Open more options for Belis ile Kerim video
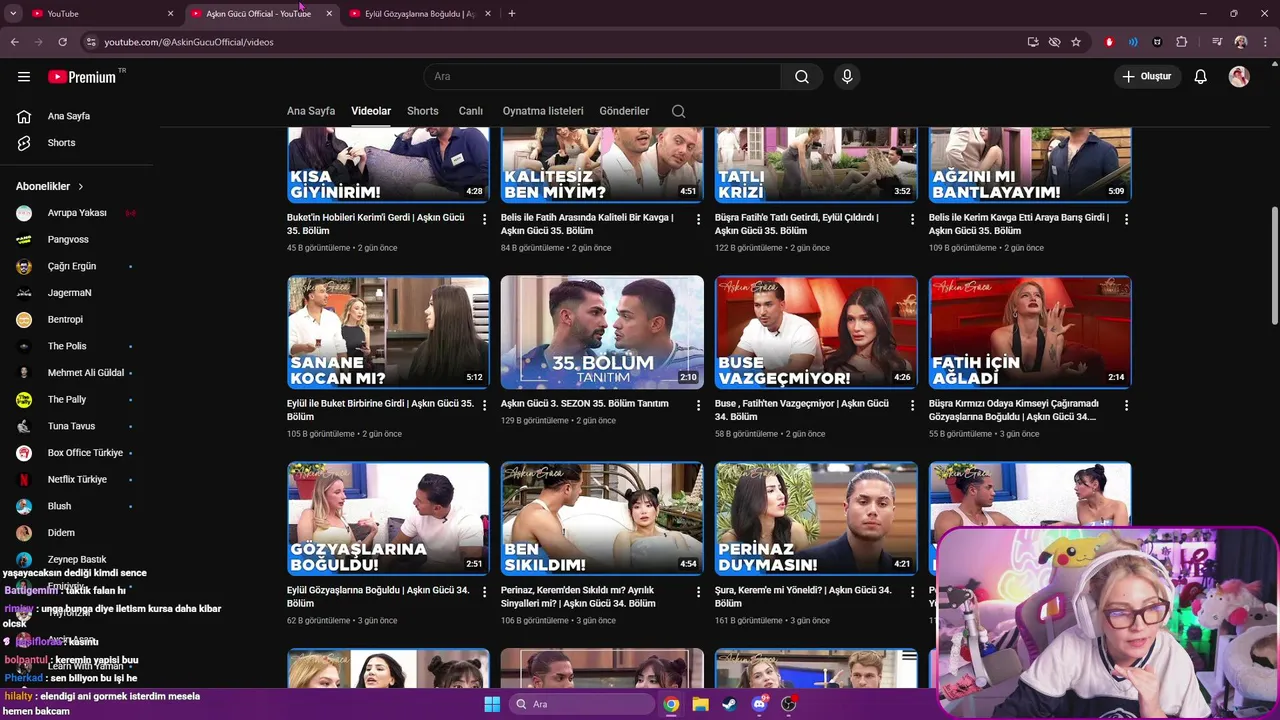 [x=1127, y=219]
